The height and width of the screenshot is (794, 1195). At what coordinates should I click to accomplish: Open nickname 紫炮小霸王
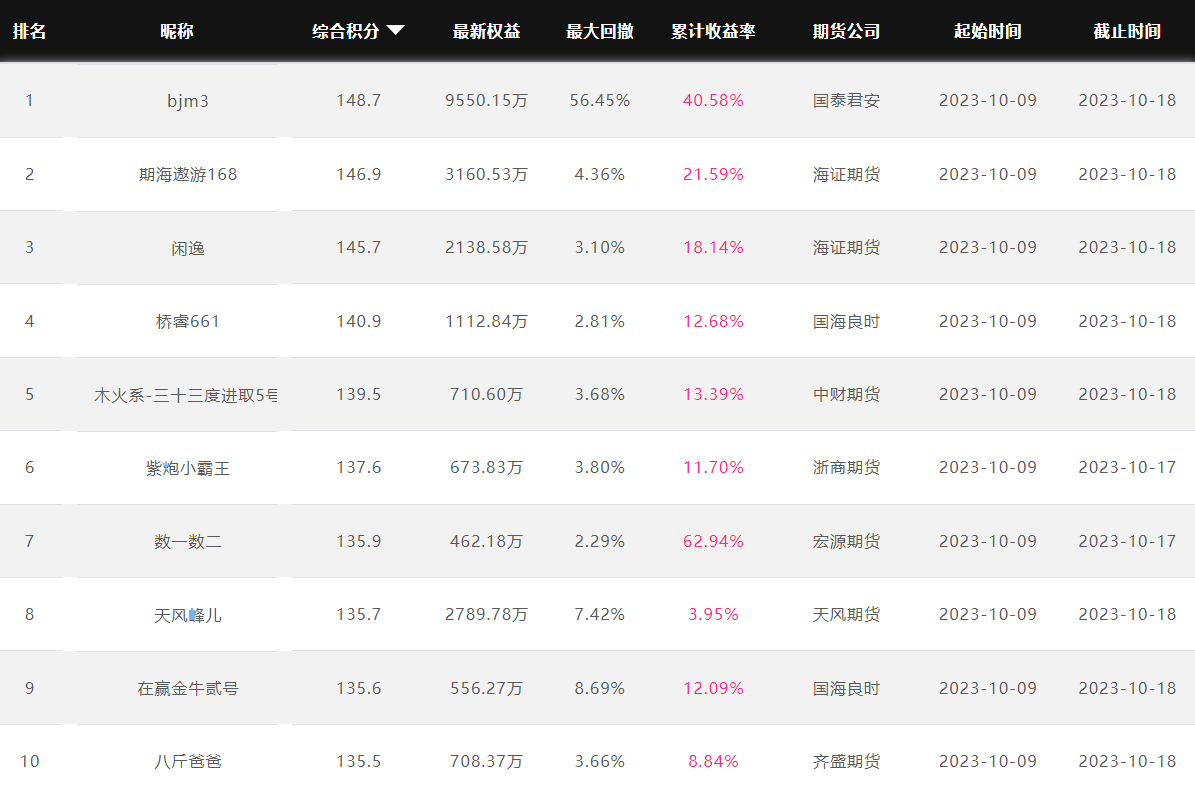187,468
